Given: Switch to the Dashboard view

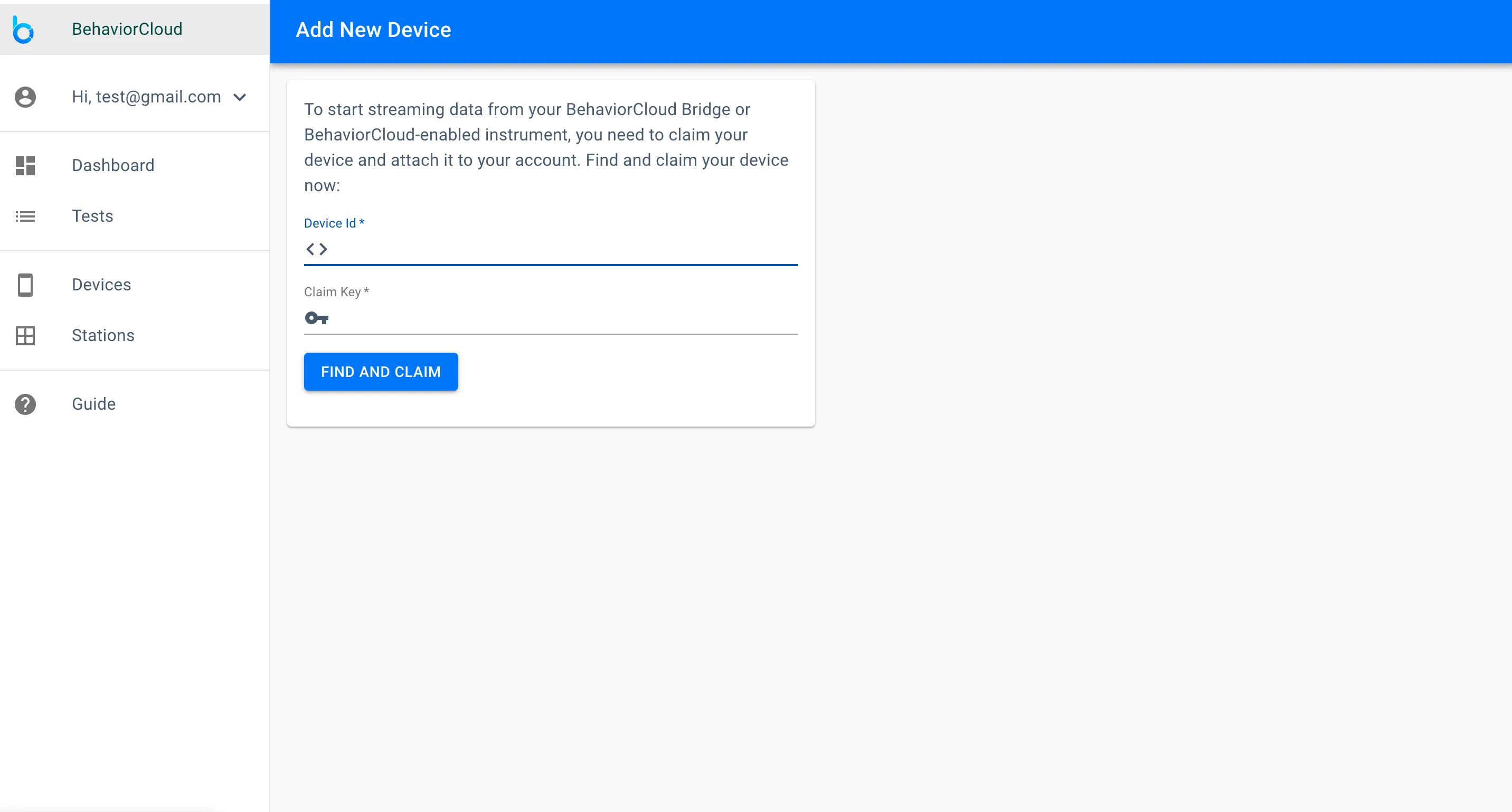Looking at the screenshot, I should coord(112,166).
